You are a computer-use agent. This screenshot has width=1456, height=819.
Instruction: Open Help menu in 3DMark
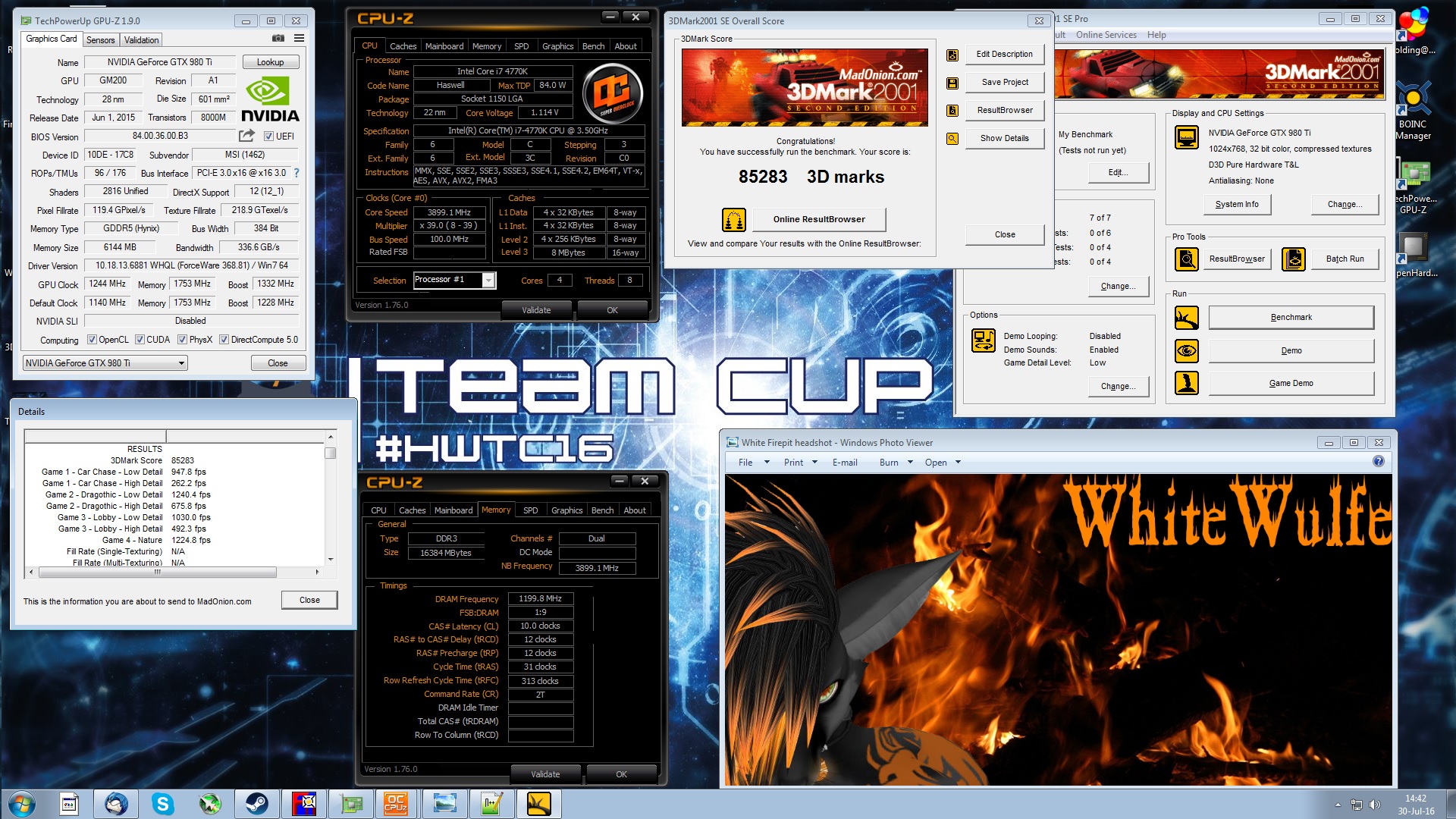pyautogui.click(x=1156, y=35)
